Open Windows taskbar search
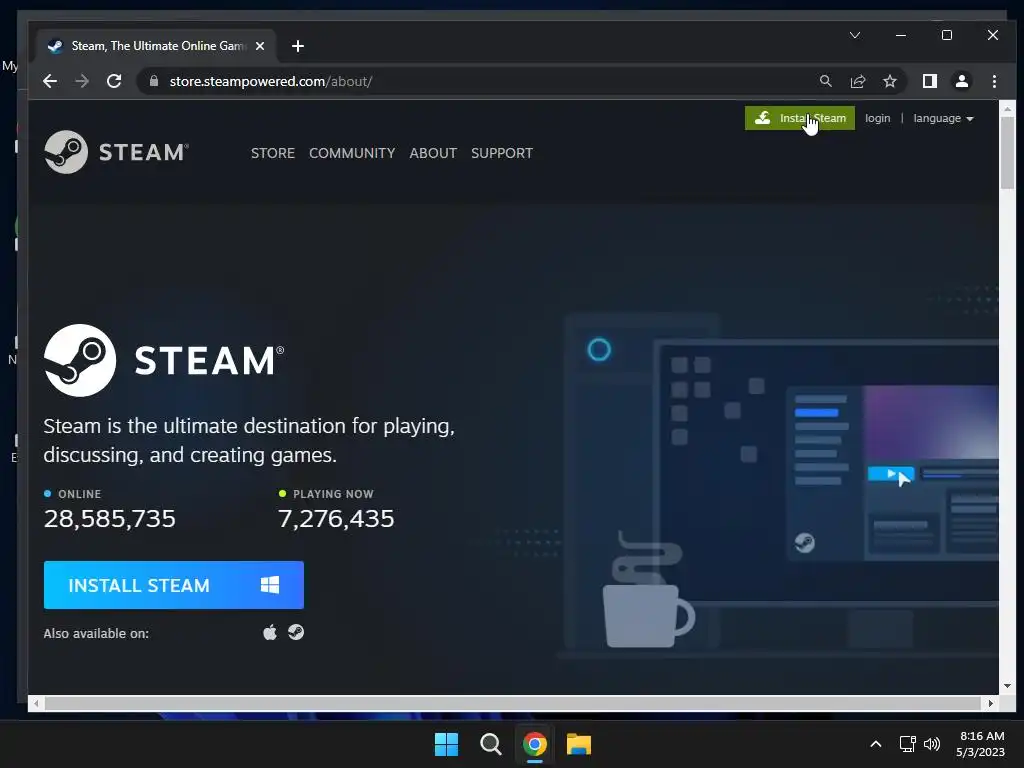The image size is (1024, 768). 490,744
